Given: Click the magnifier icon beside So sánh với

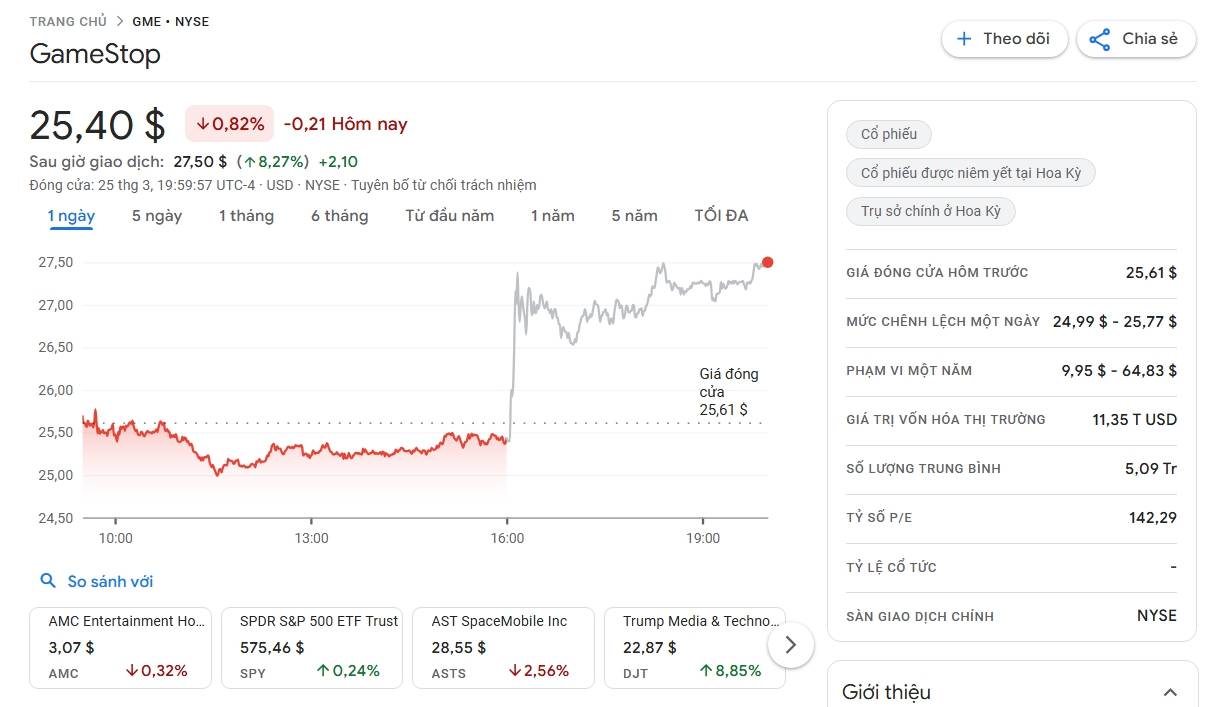Looking at the screenshot, I should coord(48,581).
